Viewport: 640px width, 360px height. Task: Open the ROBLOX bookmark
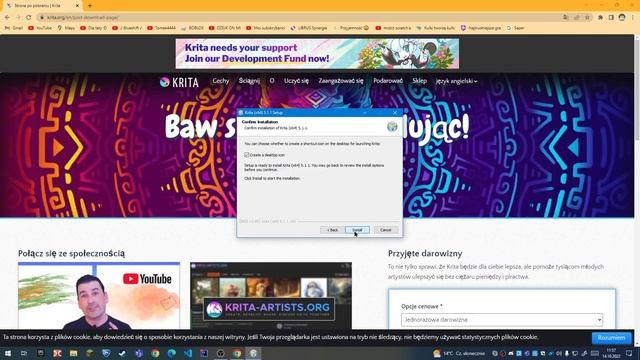[x=192, y=28]
